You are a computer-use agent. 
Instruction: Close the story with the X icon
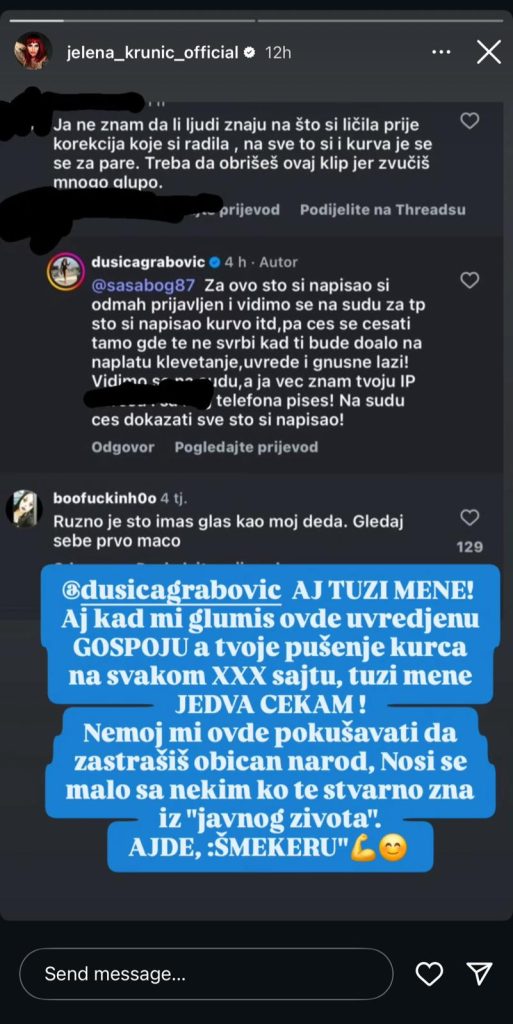(x=488, y=52)
